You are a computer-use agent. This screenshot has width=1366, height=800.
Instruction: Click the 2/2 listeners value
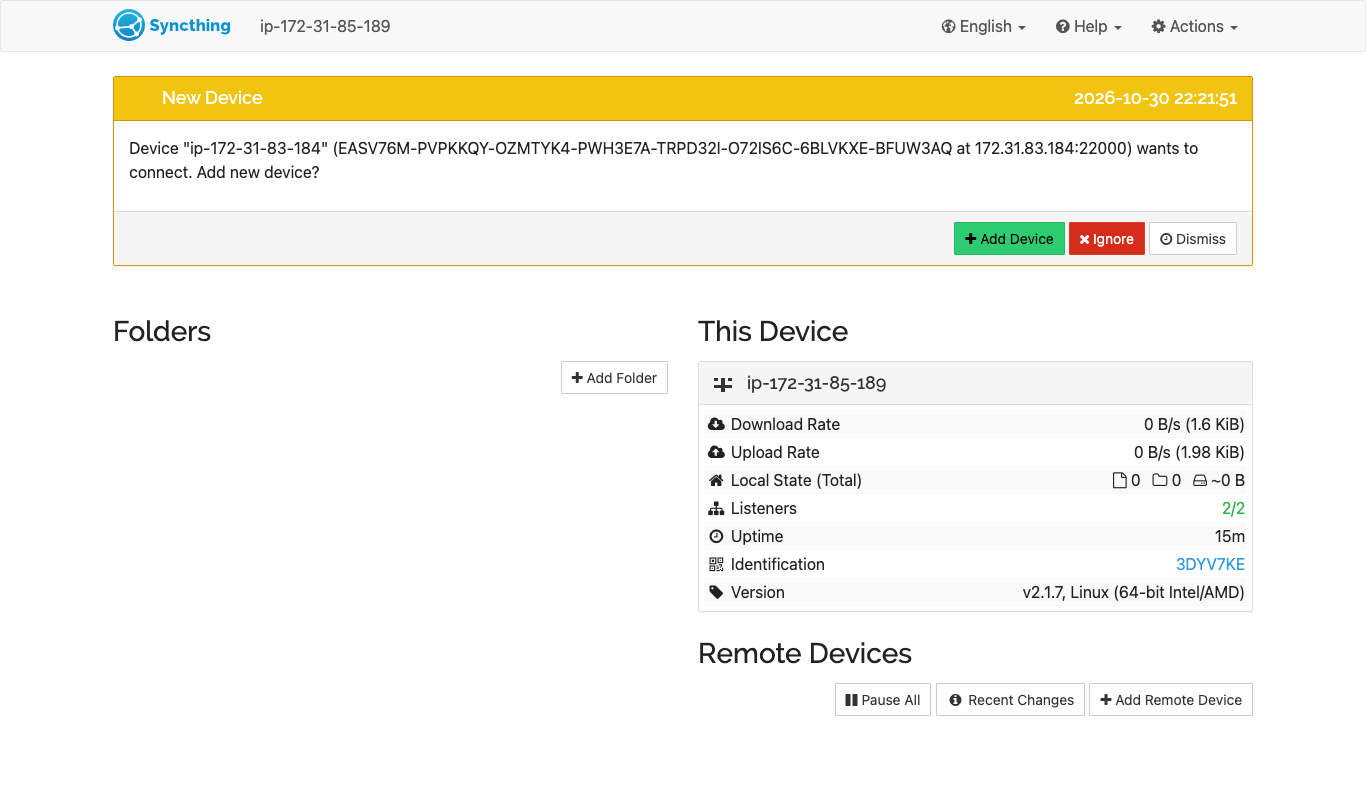click(1233, 508)
